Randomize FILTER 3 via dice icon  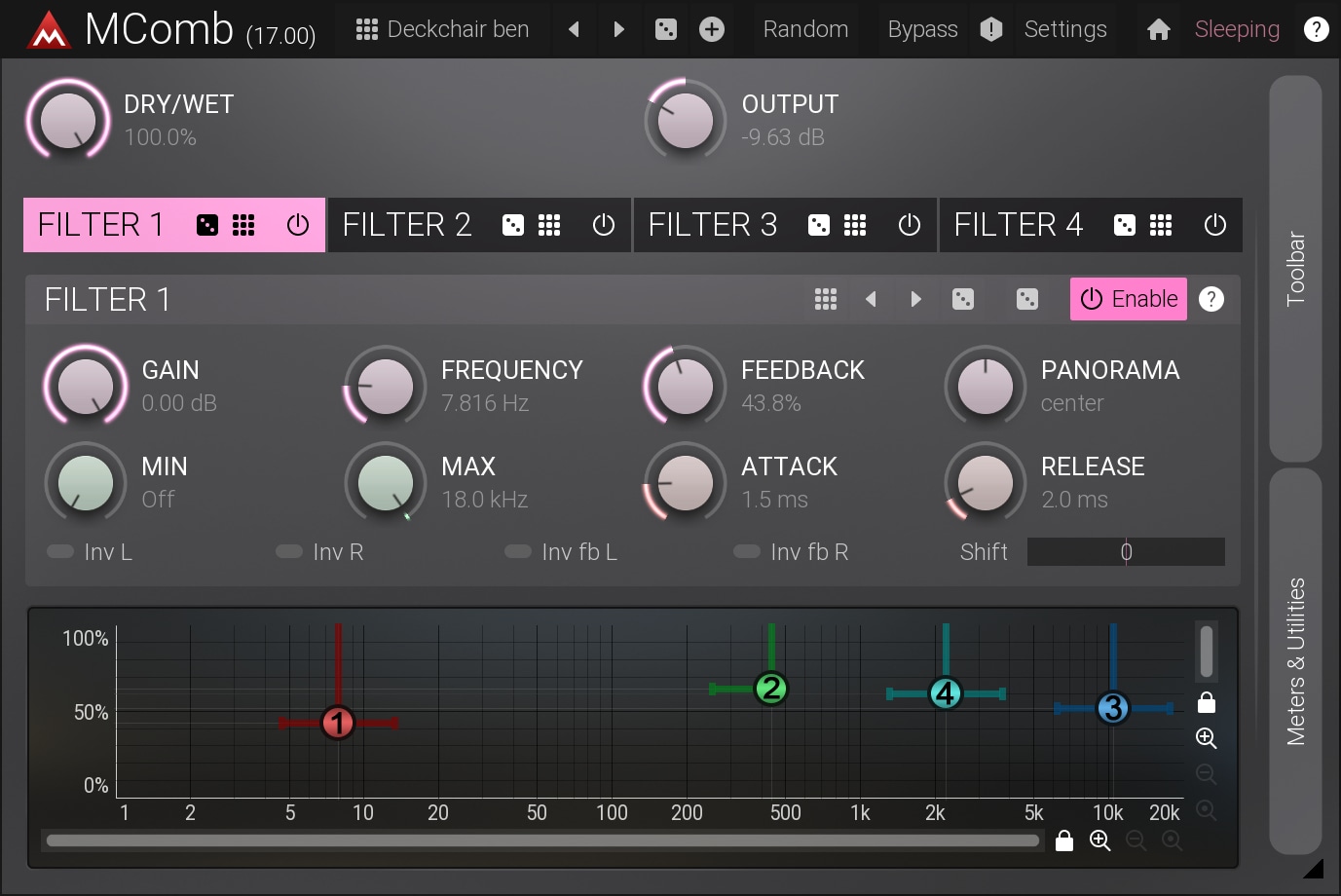[819, 225]
